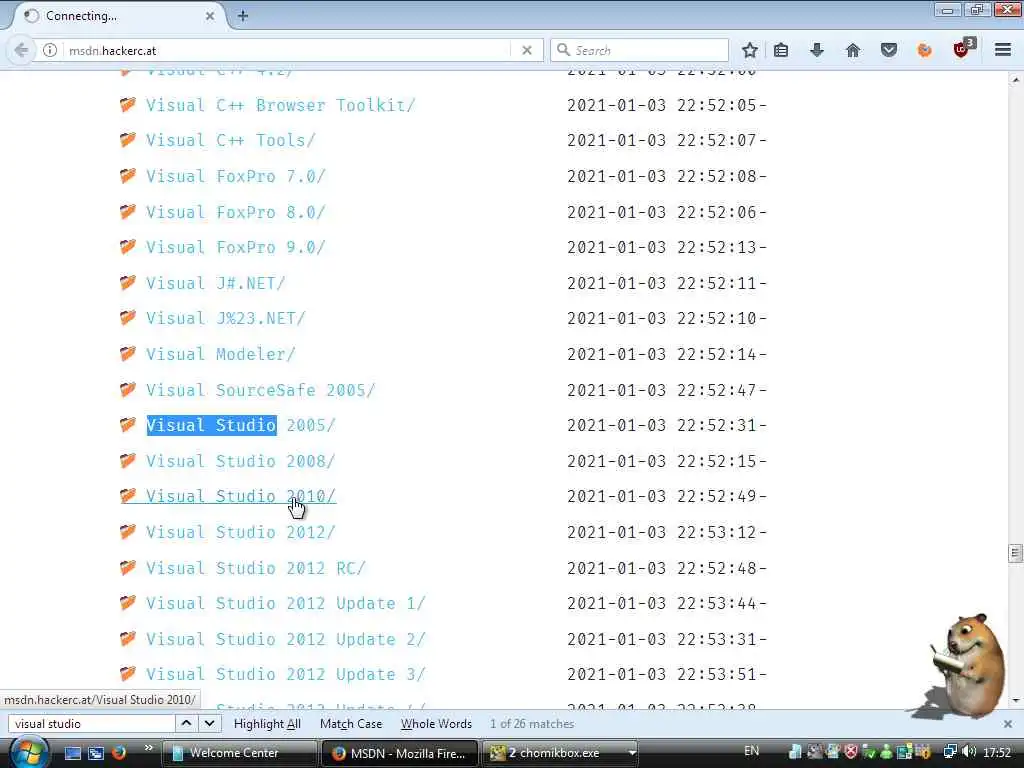The width and height of the screenshot is (1024, 768).
Task: Open the highlighted Visual Studio 2005 link
Action: (x=240, y=426)
